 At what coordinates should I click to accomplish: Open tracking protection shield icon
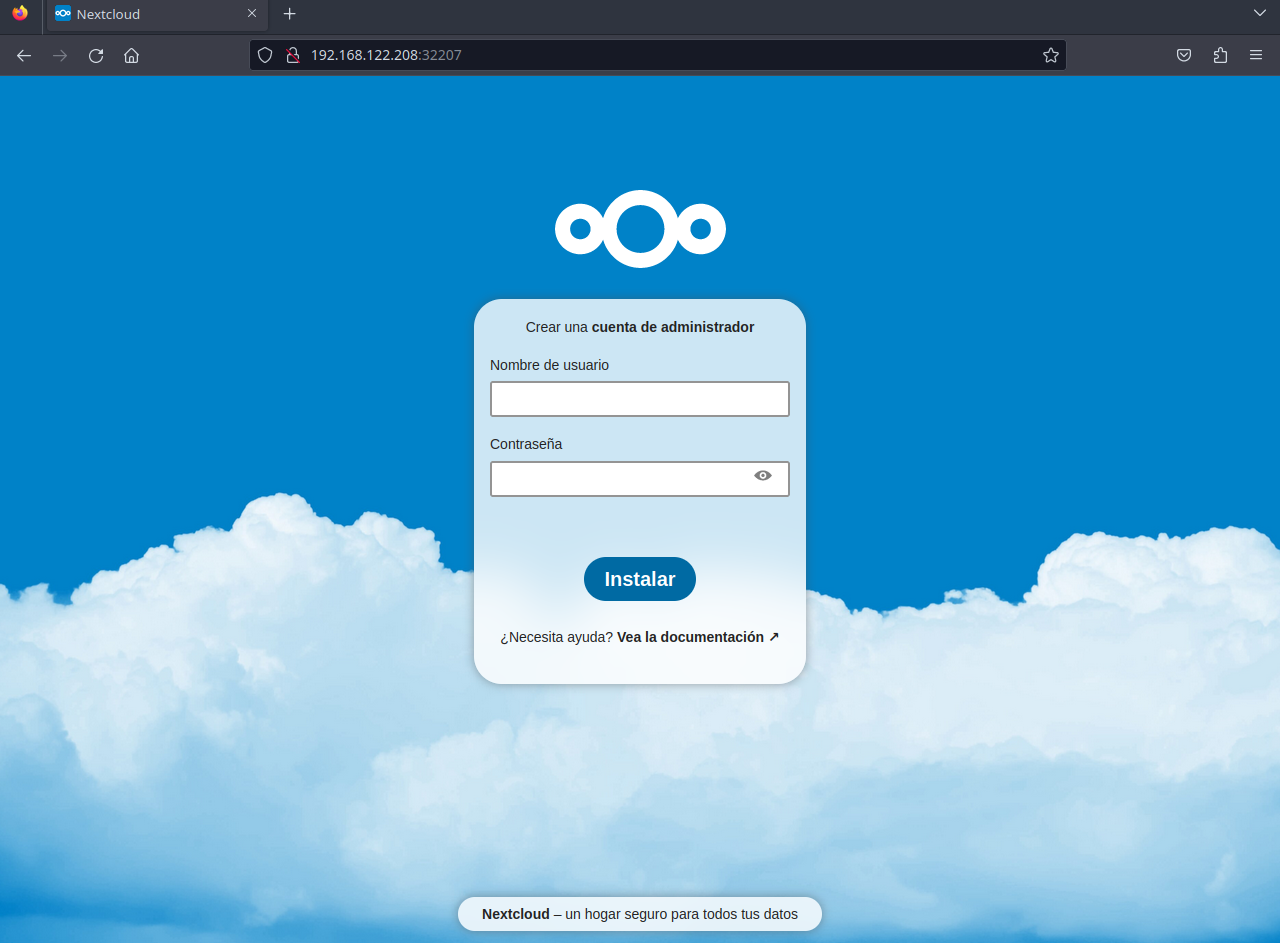pos(265,56)
